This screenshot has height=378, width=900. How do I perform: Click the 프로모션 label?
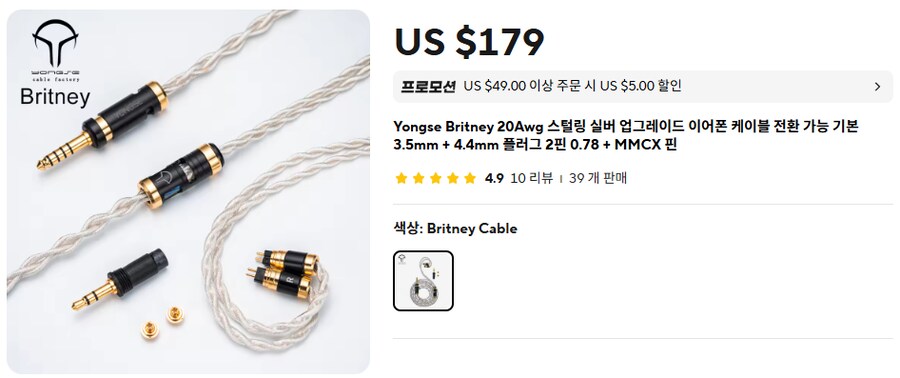coord(428,87)
